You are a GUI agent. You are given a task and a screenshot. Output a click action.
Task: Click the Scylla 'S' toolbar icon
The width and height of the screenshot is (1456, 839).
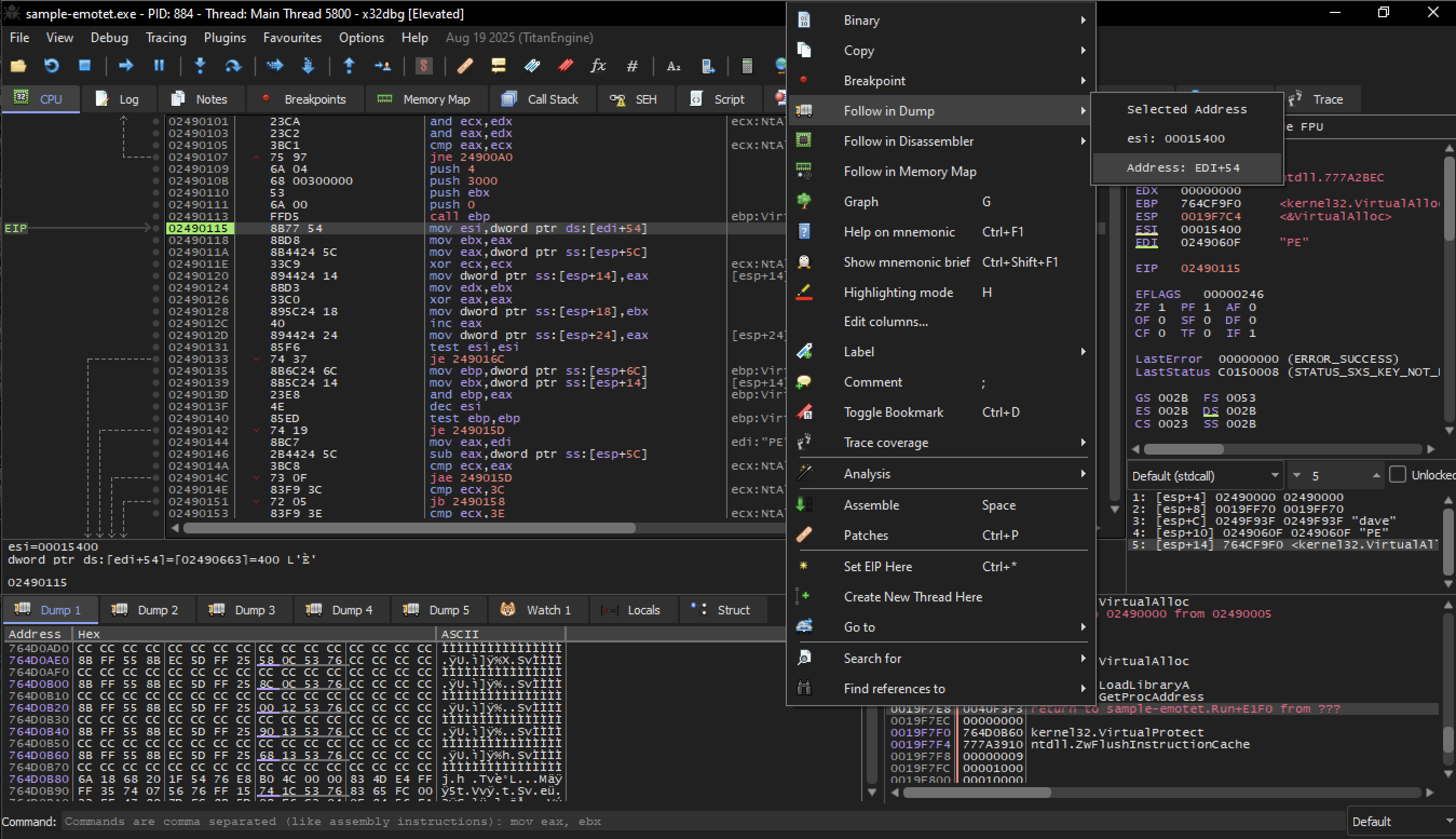tap(424, 66)
